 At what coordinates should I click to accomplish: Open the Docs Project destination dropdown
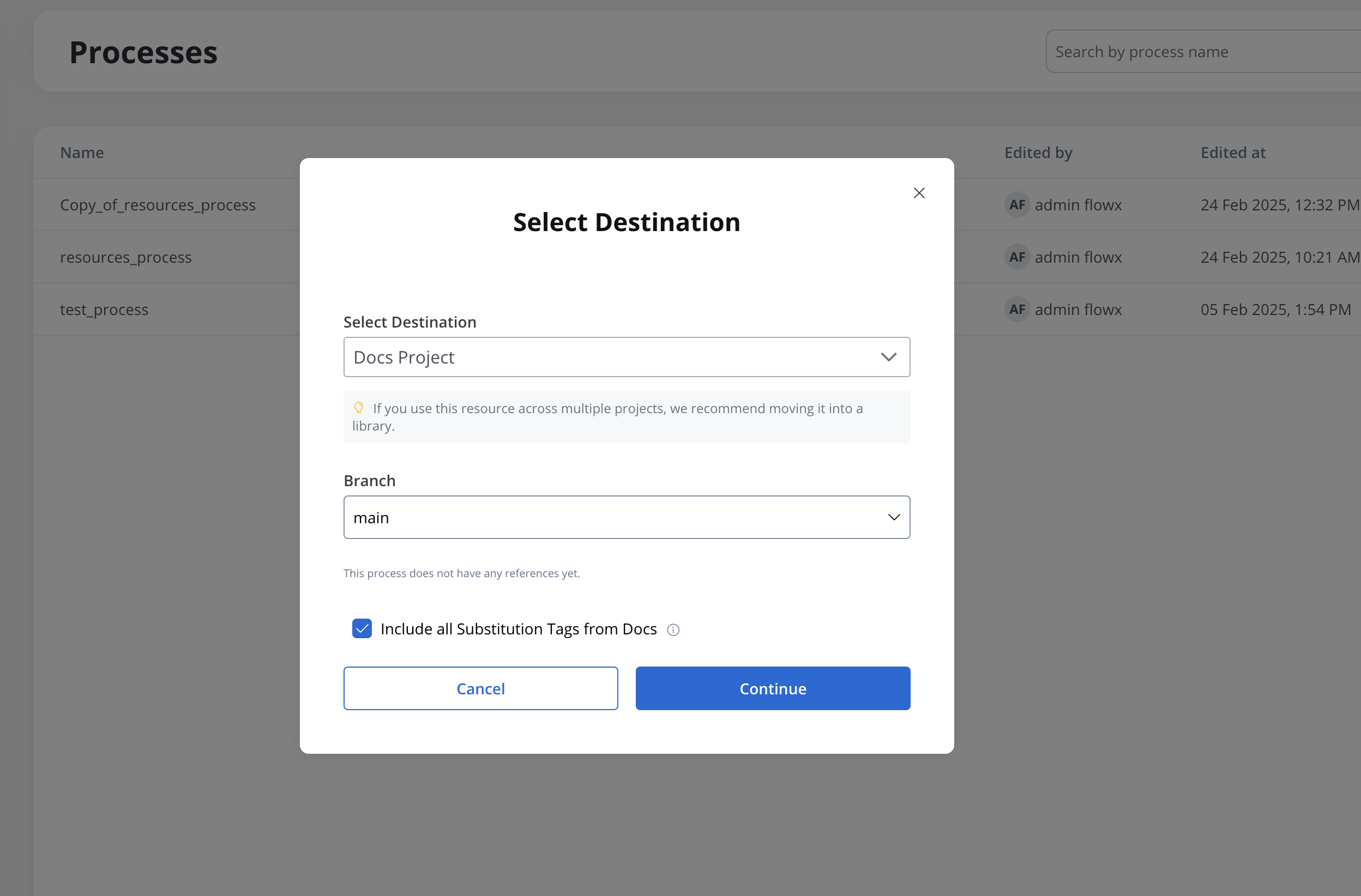click(627, 357)
